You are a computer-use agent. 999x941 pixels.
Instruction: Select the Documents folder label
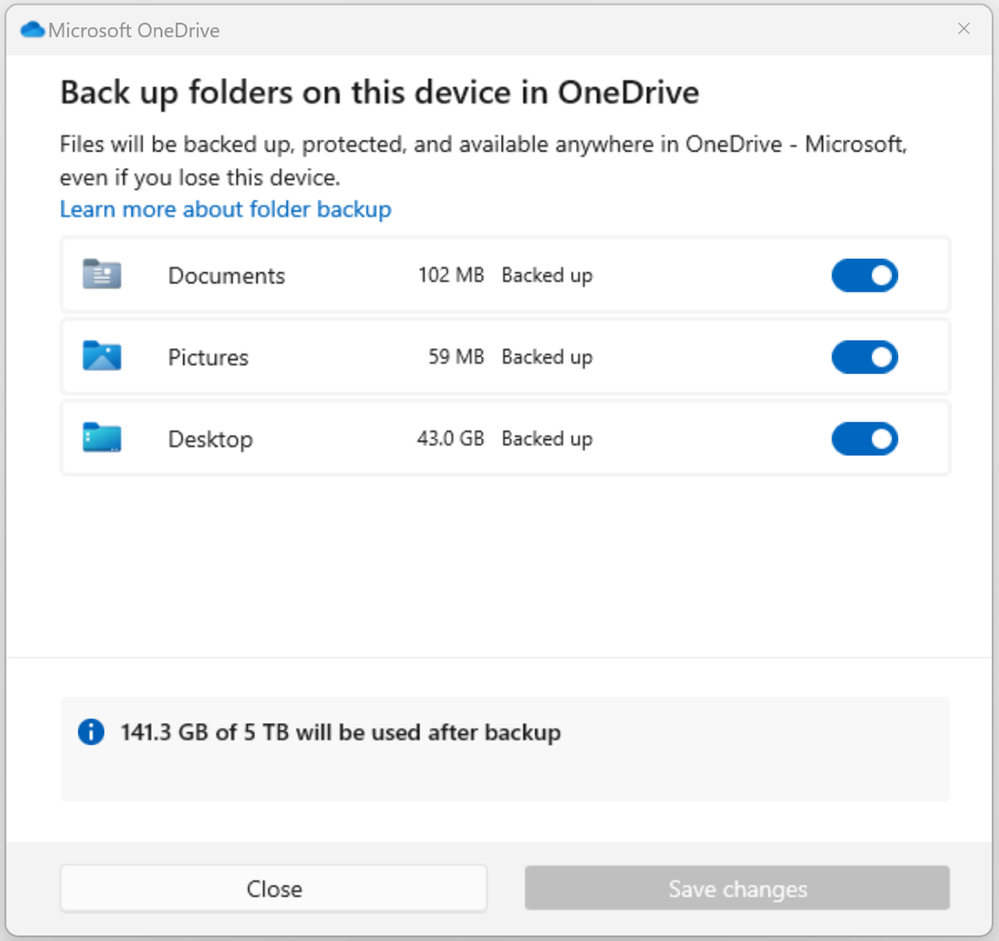[x=226, y=276]
